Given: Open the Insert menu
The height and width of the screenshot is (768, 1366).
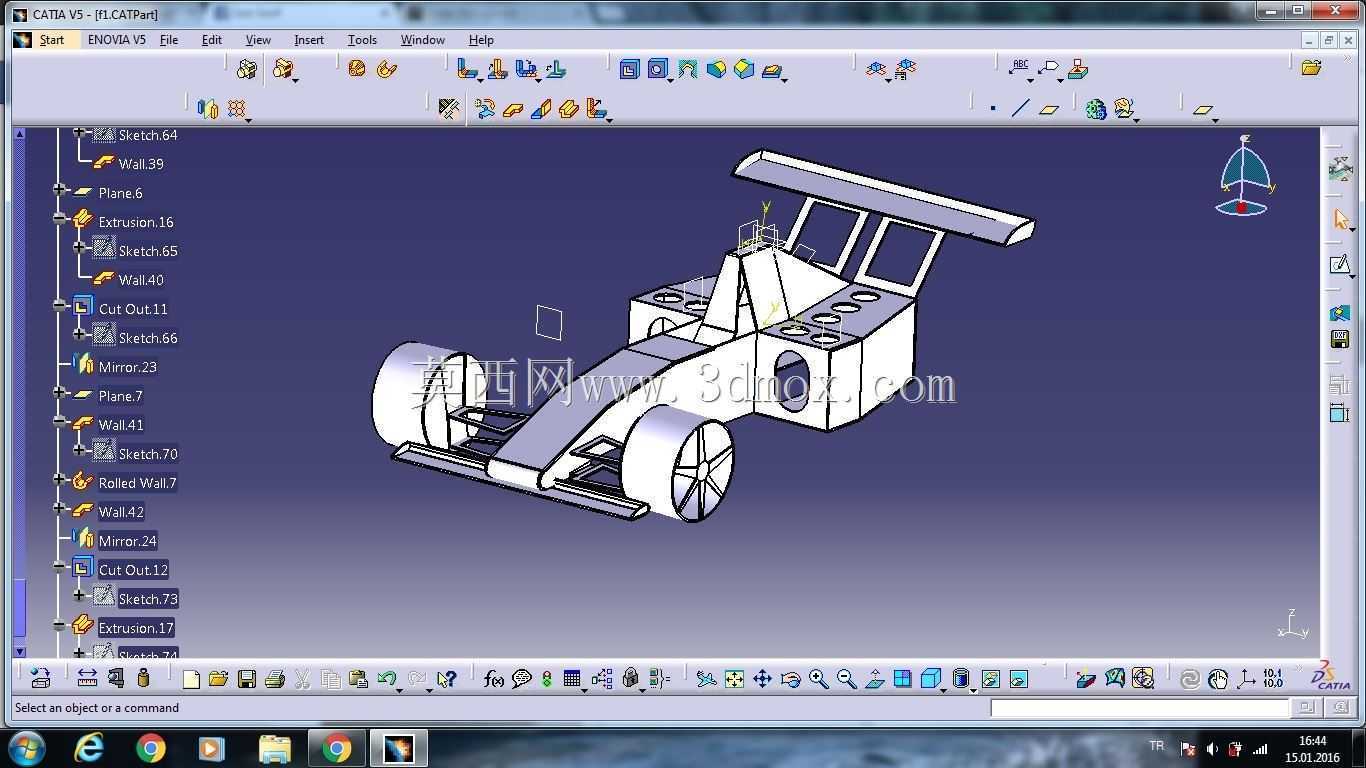Looking at the screenshot, I should [x=309, y=40].
